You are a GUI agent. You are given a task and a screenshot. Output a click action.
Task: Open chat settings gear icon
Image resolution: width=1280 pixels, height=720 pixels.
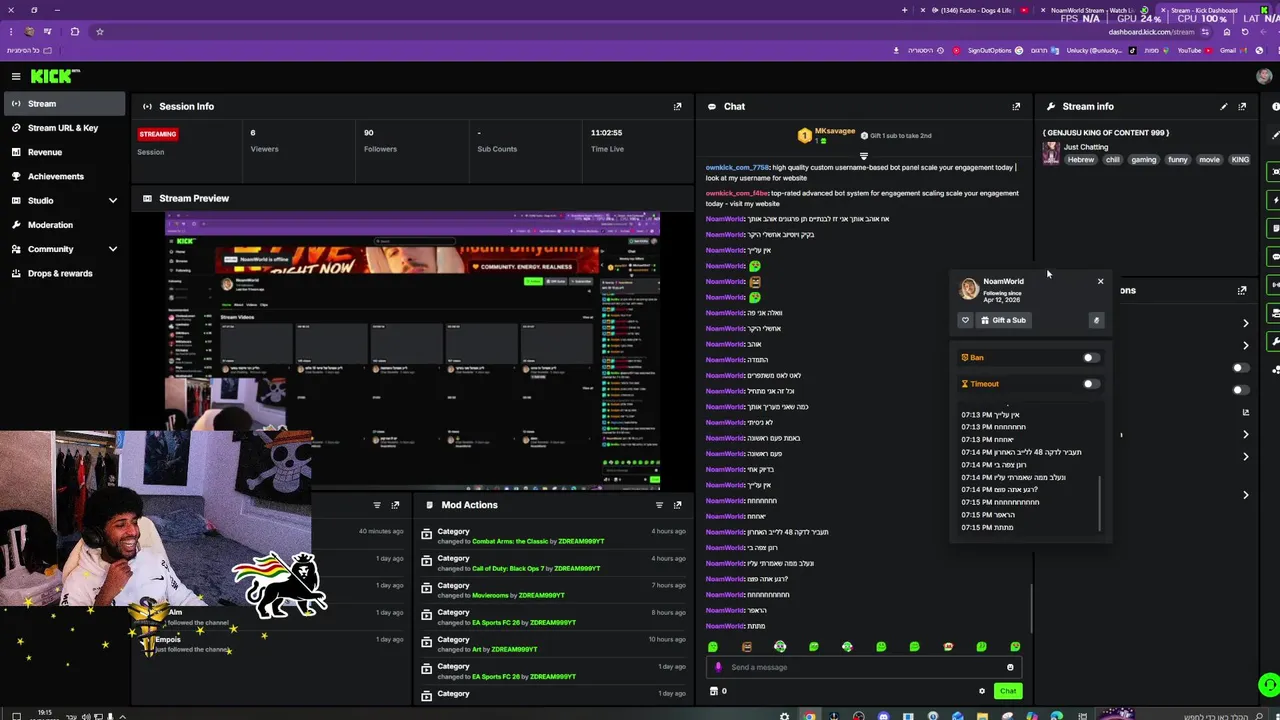point(982,691)
